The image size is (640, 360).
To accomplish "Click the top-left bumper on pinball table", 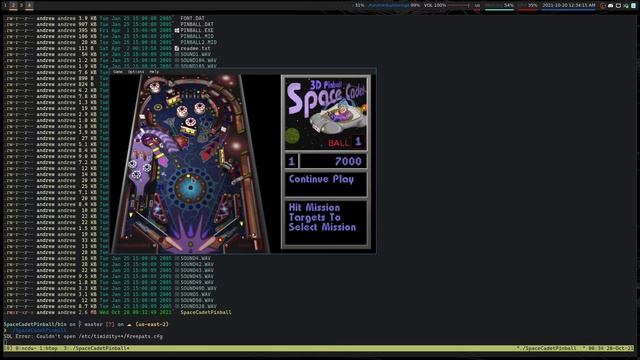I will tap(155, 87).
